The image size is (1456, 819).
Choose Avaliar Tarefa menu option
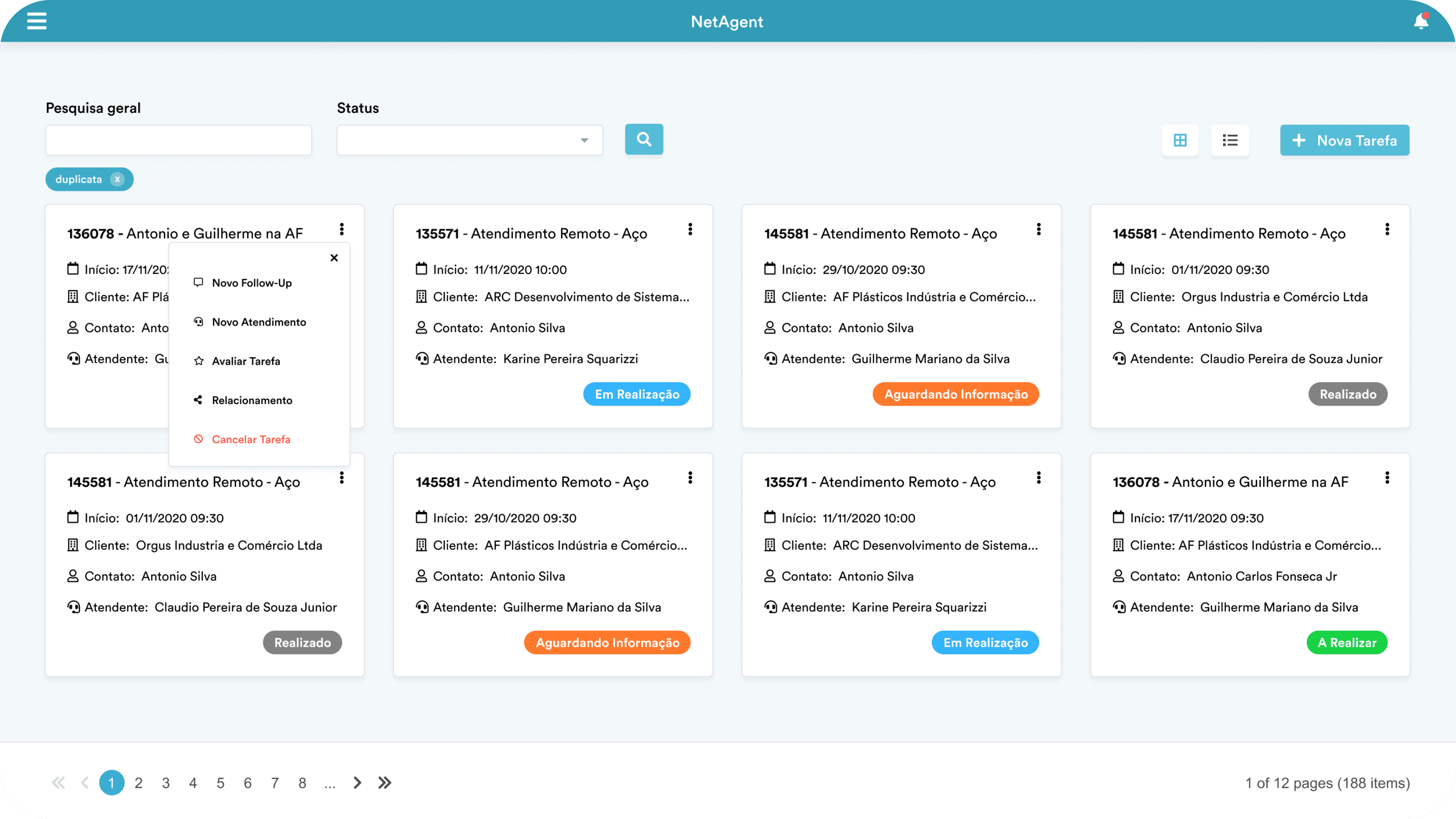coord(246,361)
